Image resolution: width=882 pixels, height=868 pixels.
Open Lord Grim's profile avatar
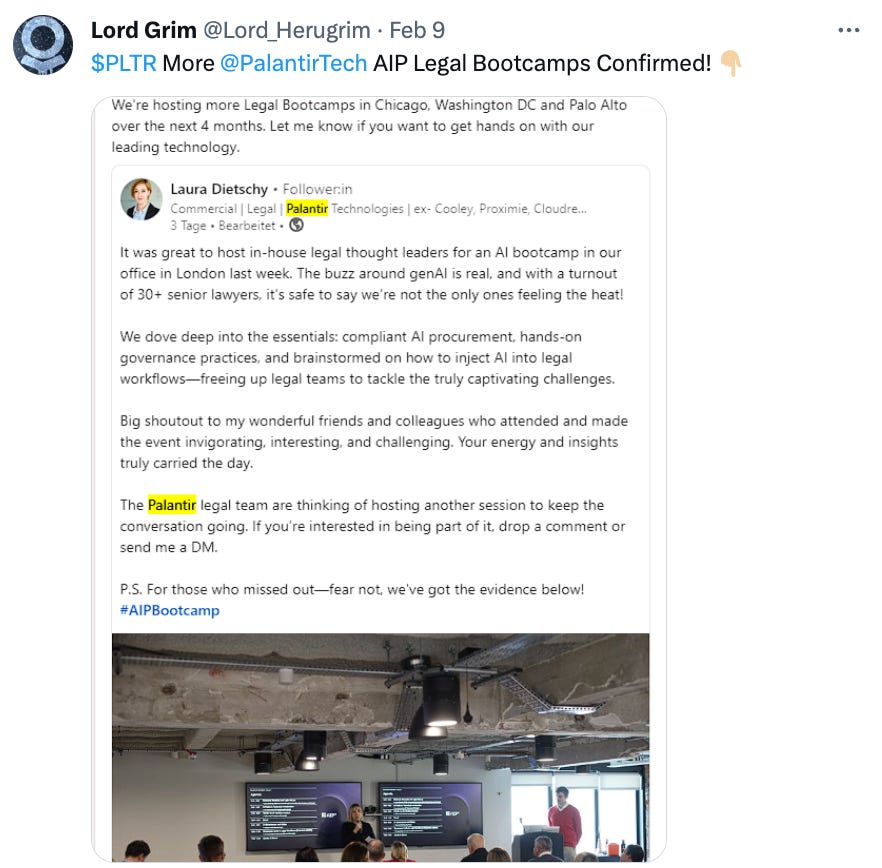[43, 45]
